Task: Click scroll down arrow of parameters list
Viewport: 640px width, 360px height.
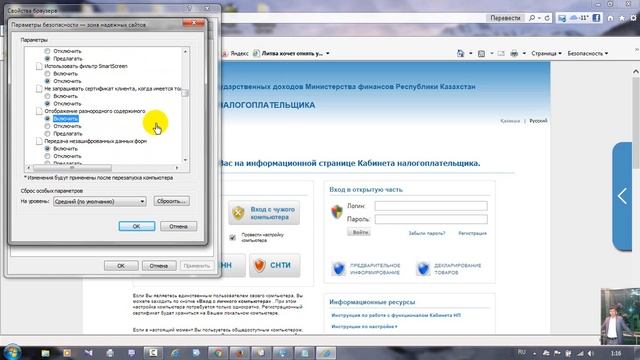Action: point(185,160)
